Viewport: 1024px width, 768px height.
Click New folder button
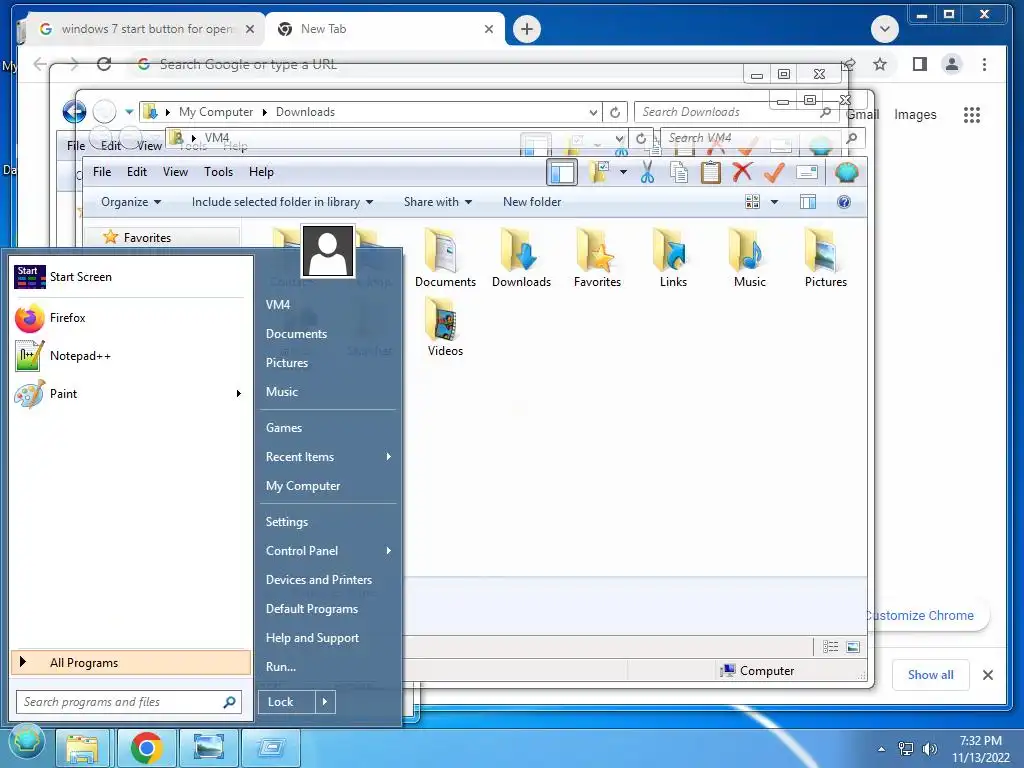(532, 202)
